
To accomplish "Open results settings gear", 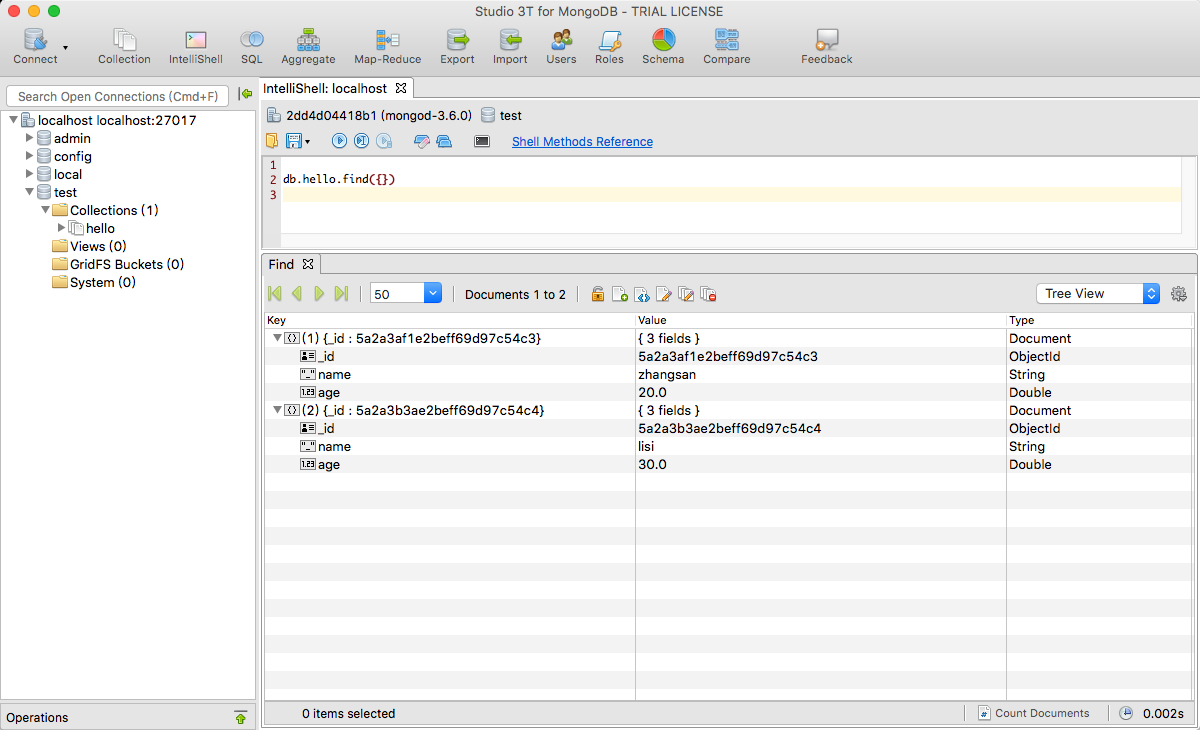I will pyautogui.click(x=1179, y=293).
